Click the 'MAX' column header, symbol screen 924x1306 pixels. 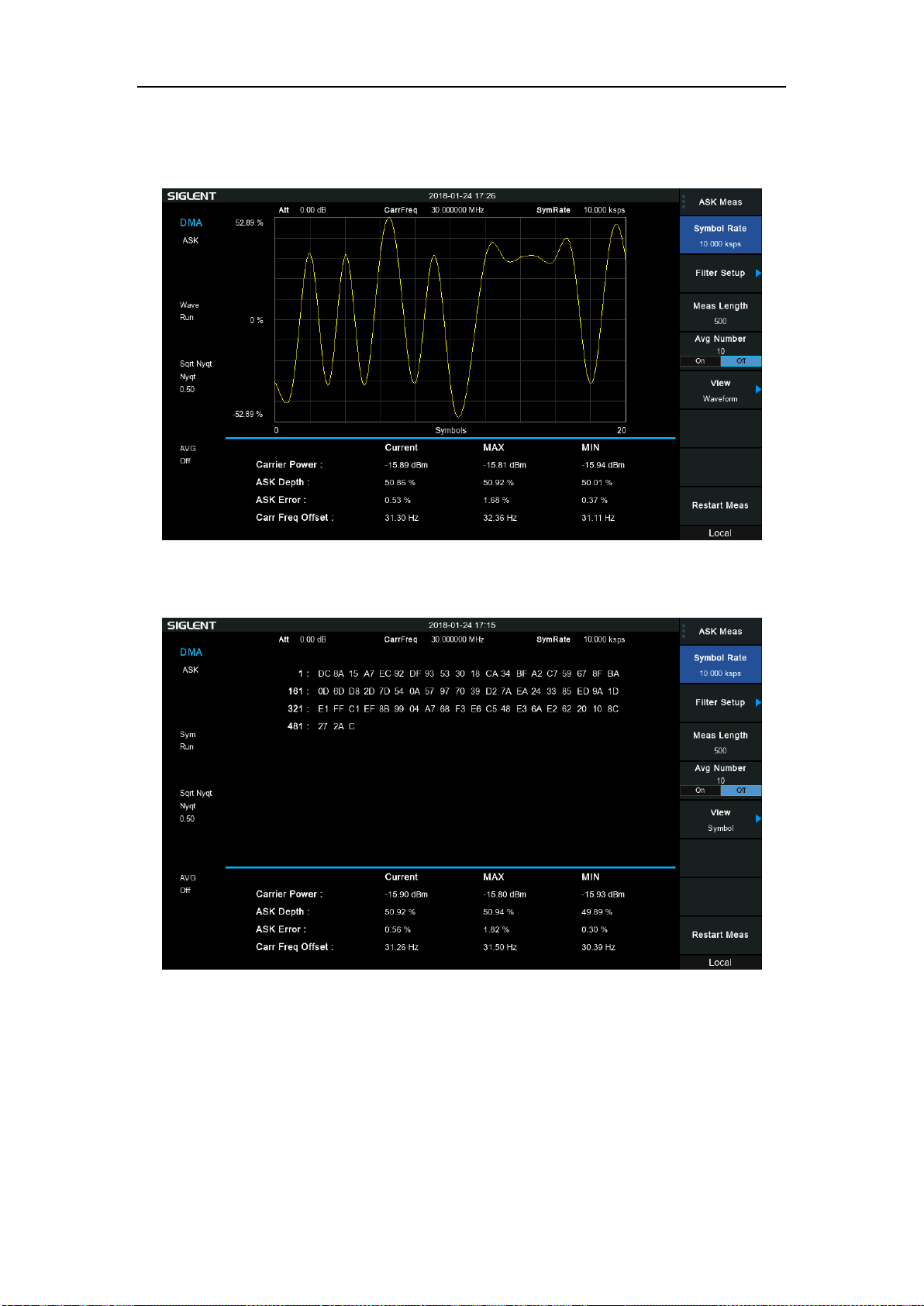click(x=494, y=877)
